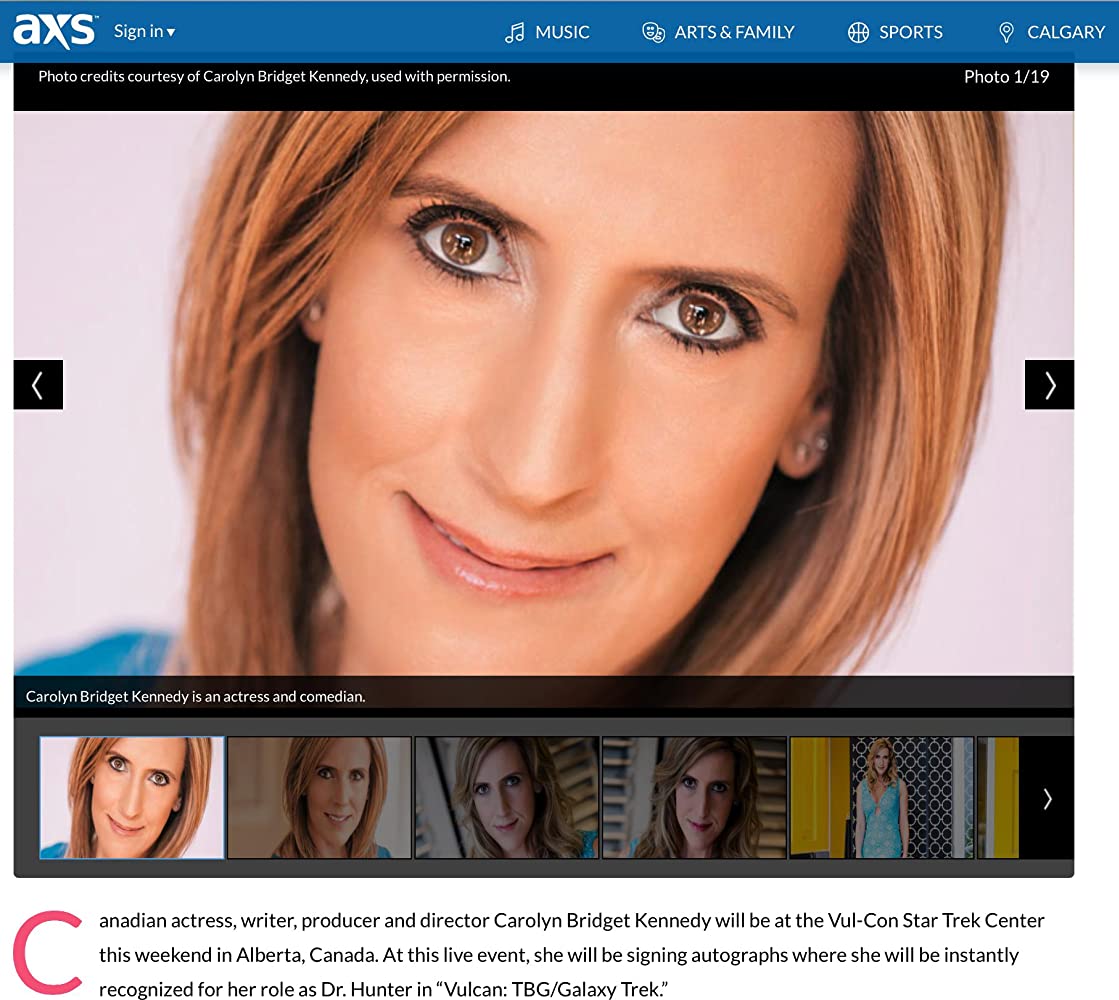This screenshot has width=1119, height=1000.
Task: Select the ARTS & FAMILY menu label
Action: (x=734, y=33)
